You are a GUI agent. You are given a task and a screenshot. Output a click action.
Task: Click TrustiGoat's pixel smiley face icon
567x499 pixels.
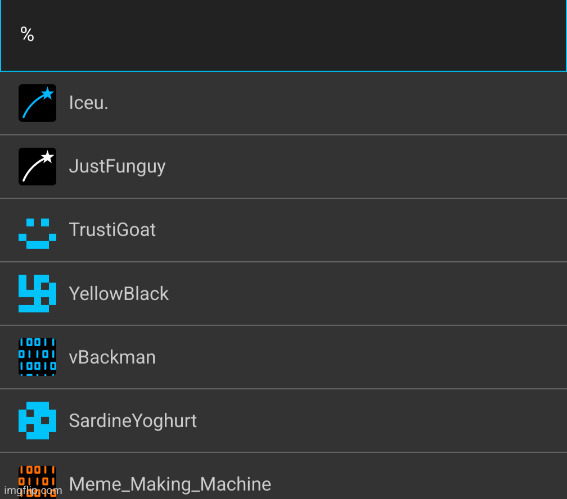[x=37, y=234]
